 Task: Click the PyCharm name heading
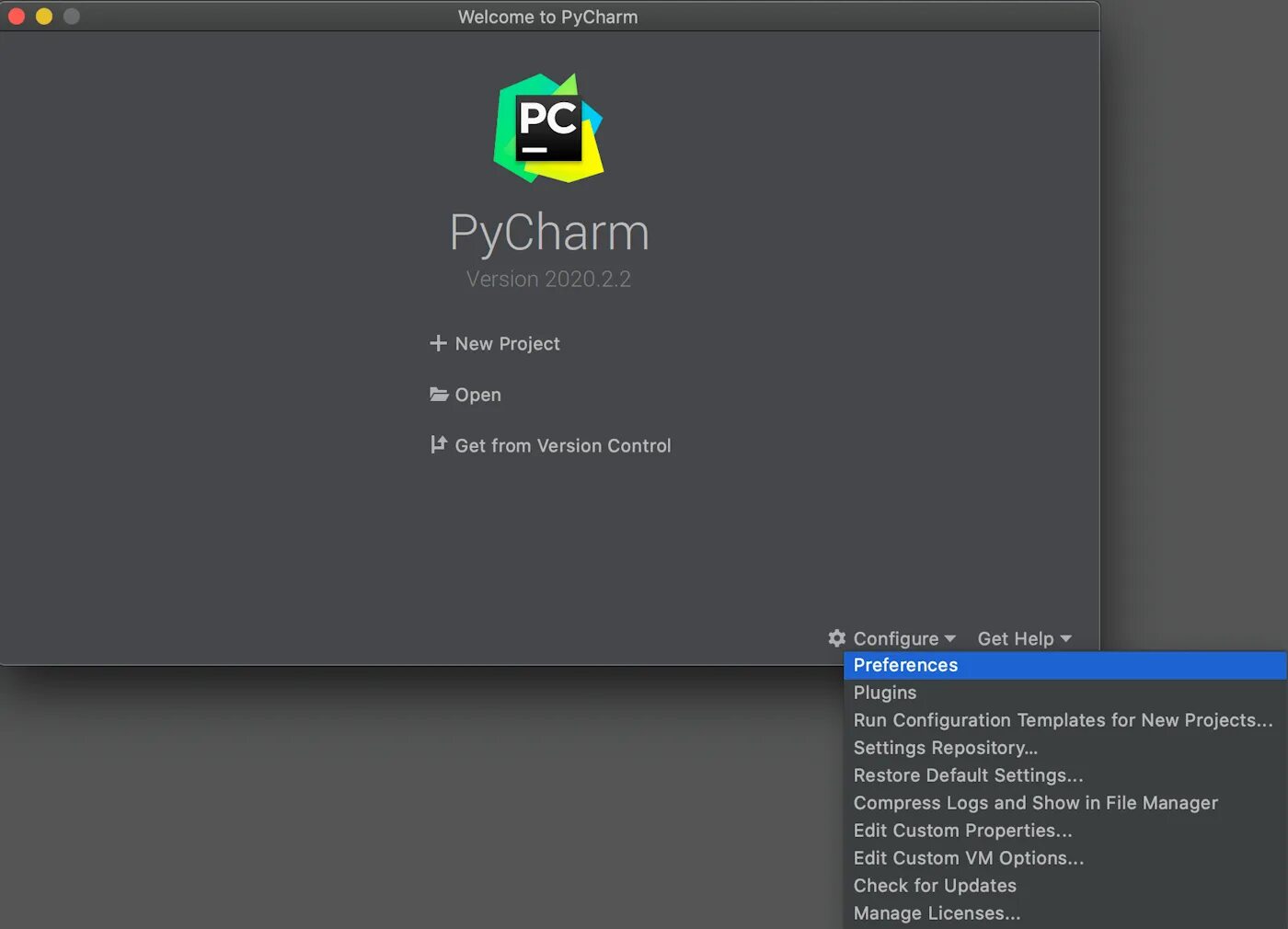(x=549, y=233)
